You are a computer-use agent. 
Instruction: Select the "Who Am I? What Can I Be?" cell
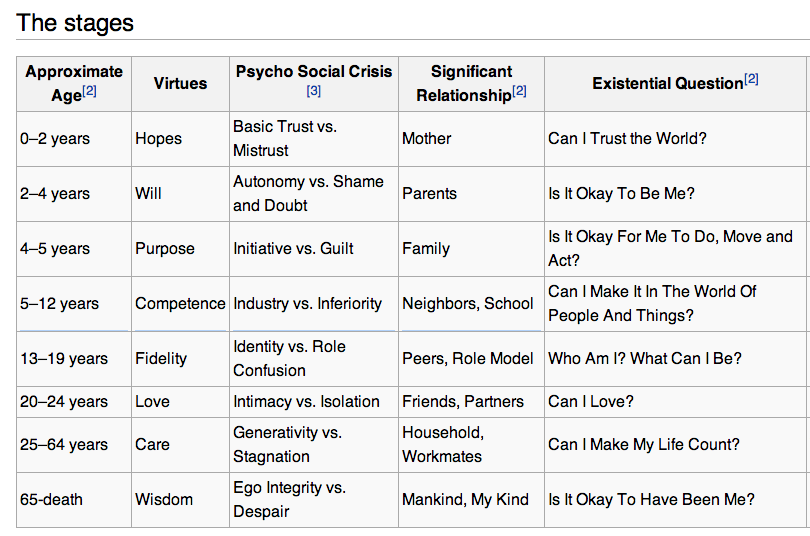pyautogui.click(x=644, y=358)
